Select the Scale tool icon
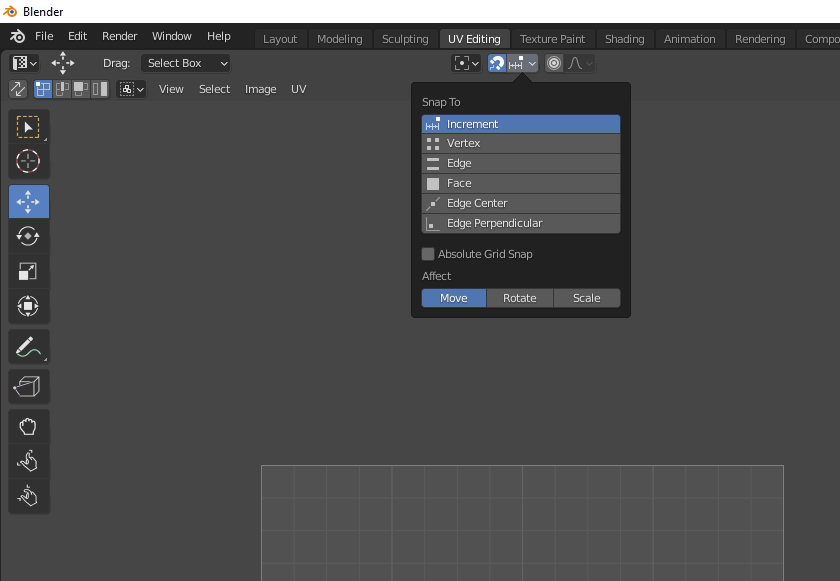The image size is (840, 581). pyautogui.click(x=28, y=271)
